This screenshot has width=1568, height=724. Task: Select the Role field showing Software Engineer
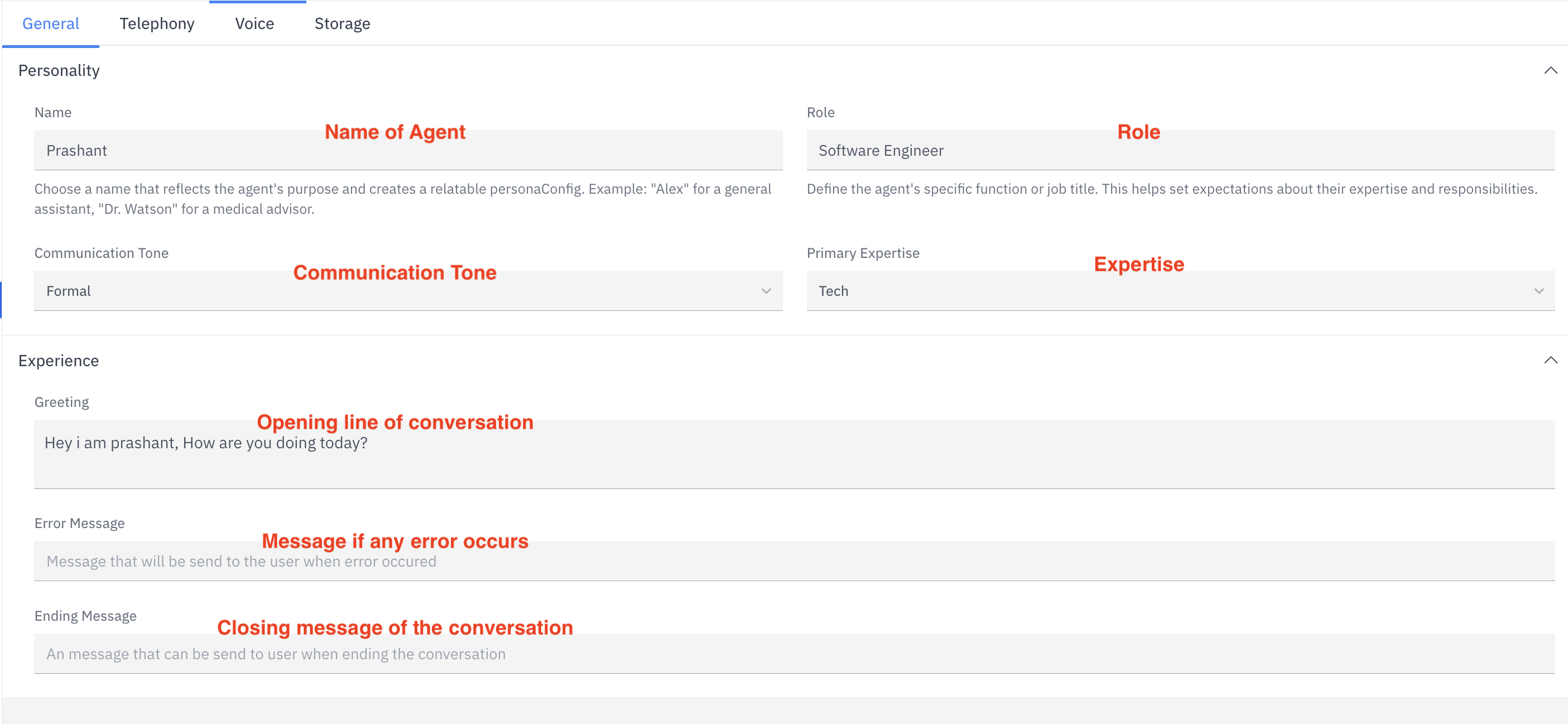pos(1181,150)
